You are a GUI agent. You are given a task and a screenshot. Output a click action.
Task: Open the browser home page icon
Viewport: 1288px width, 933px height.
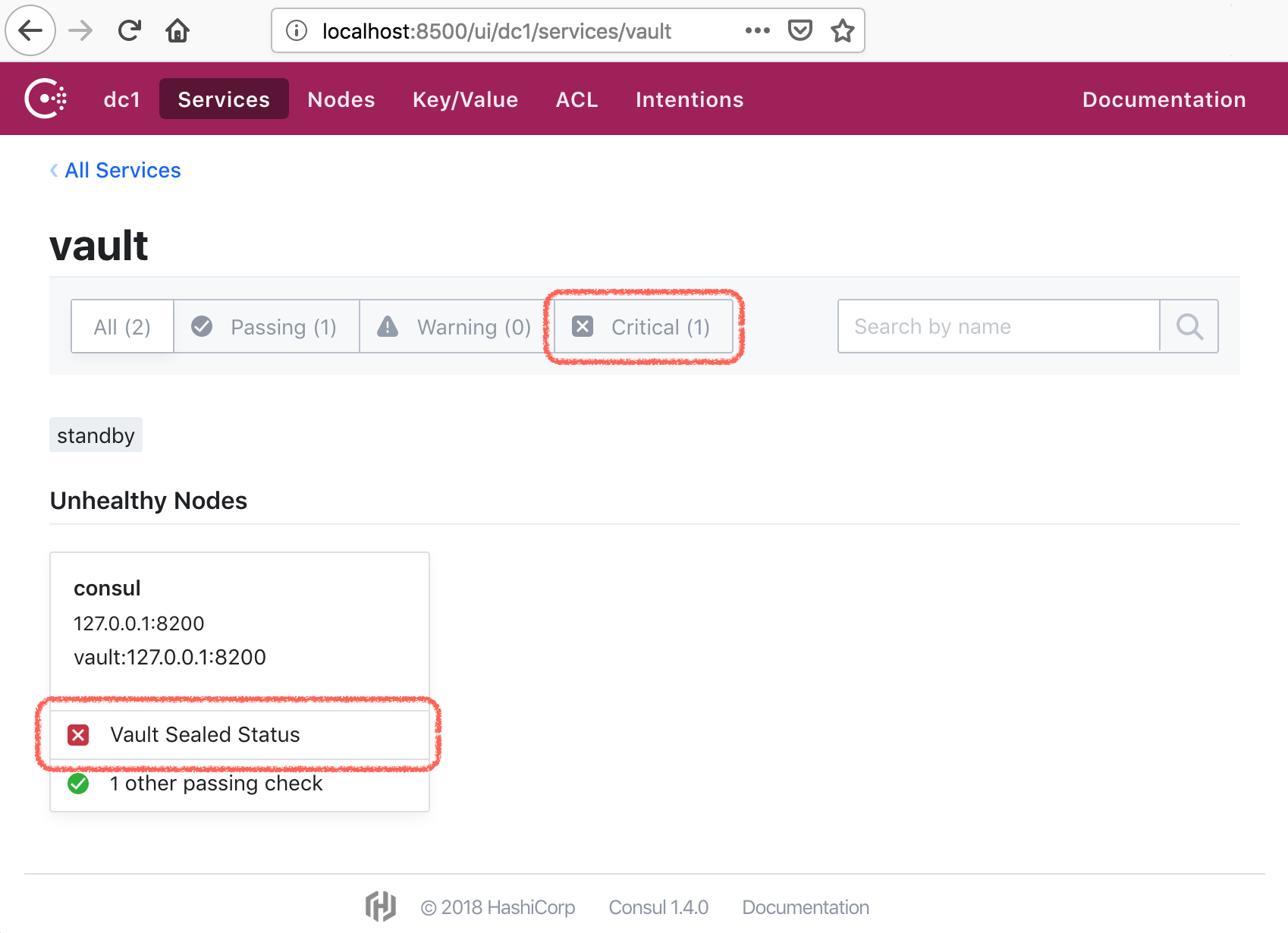point(177,30)
